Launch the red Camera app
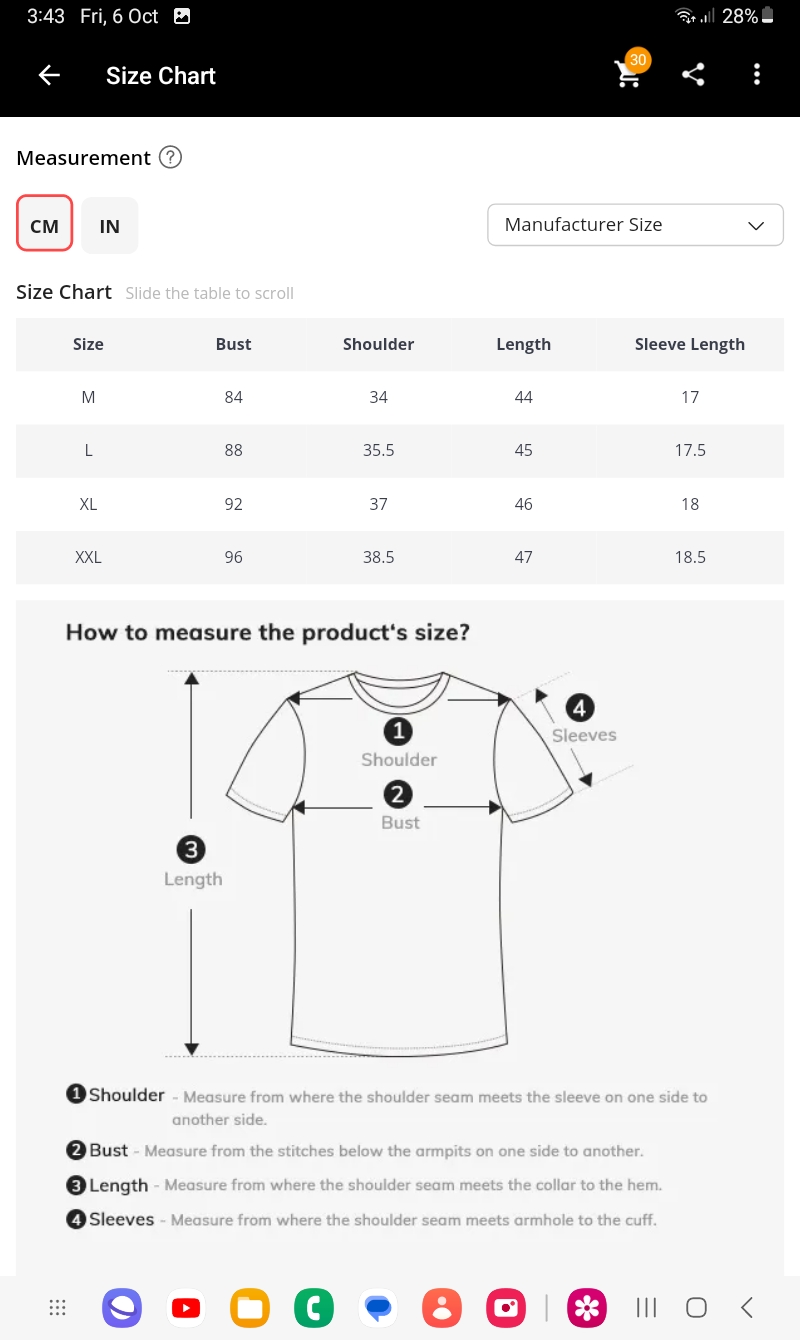 point(506,1307)
